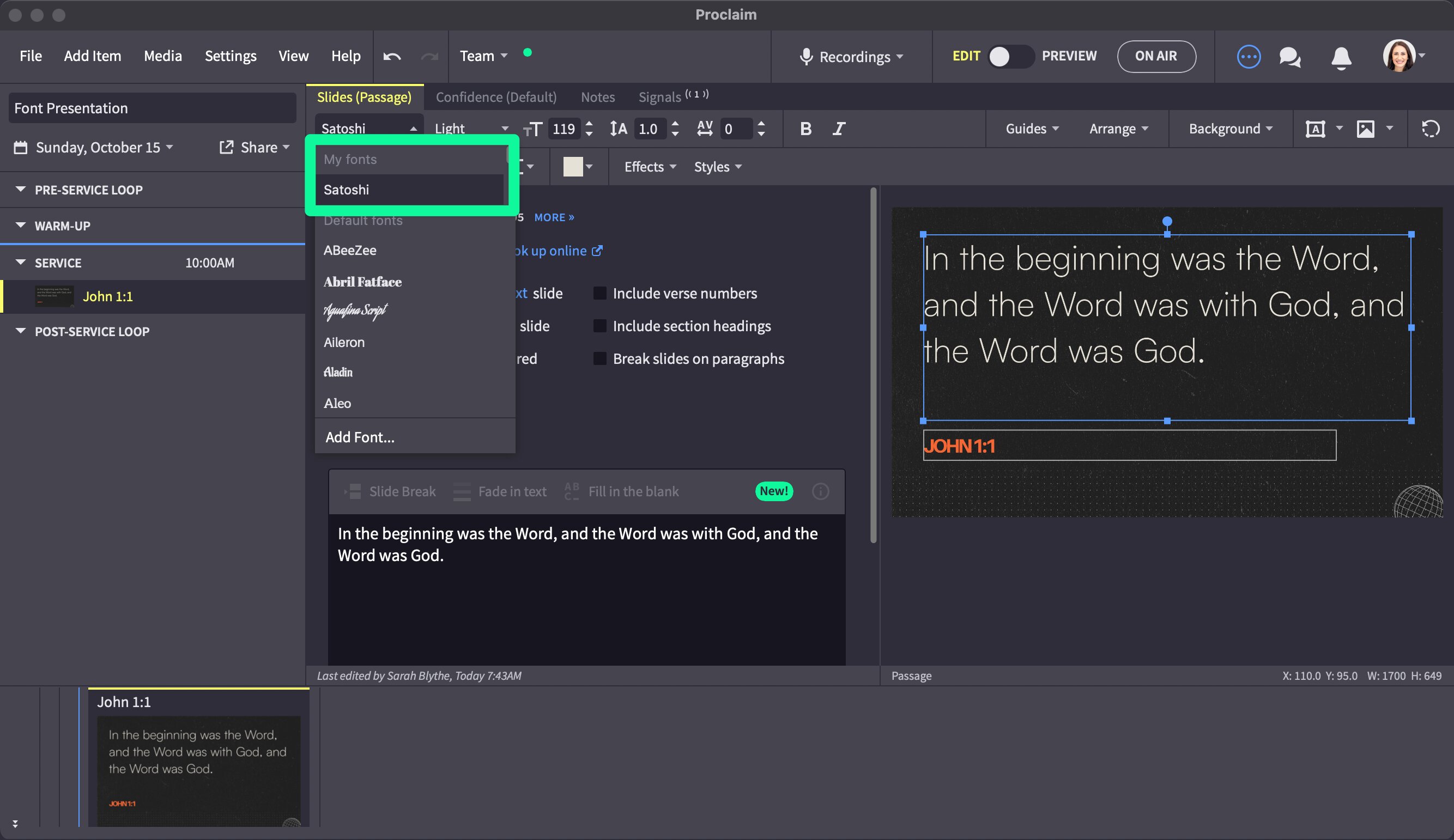
Task: Click the Fade in text icon
Action: [462, 491]
